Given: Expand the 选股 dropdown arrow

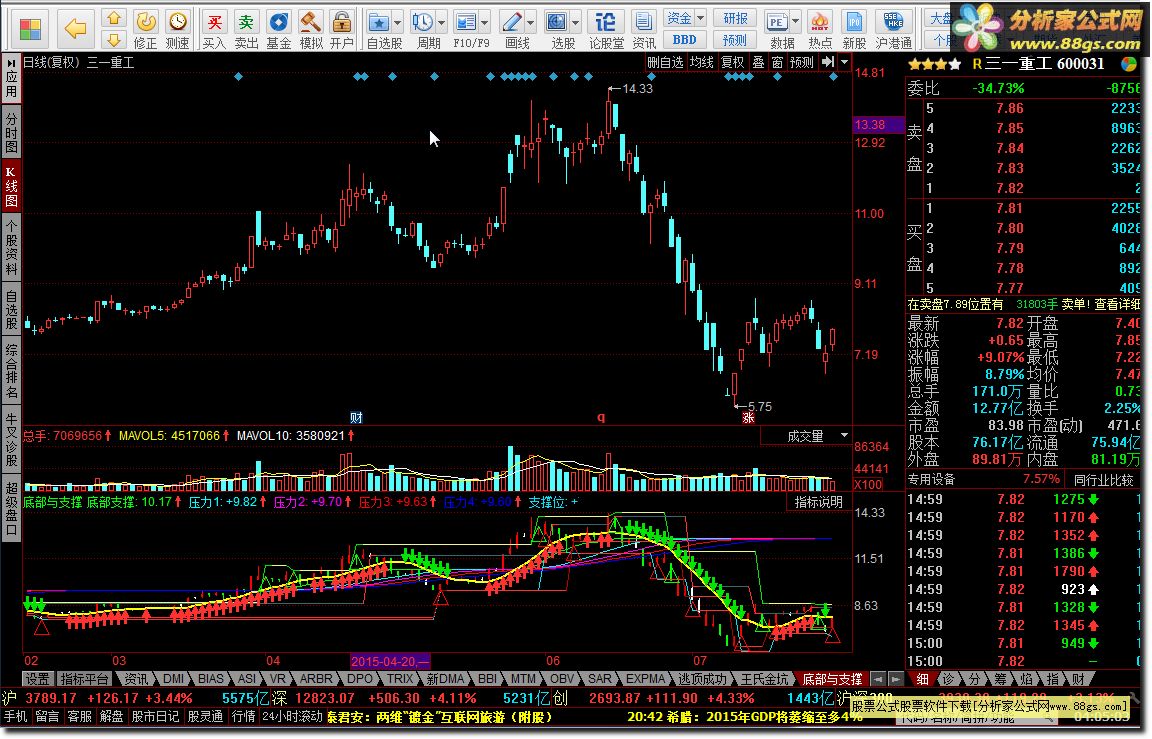Looking at the screenshot, I should [576, 23].
